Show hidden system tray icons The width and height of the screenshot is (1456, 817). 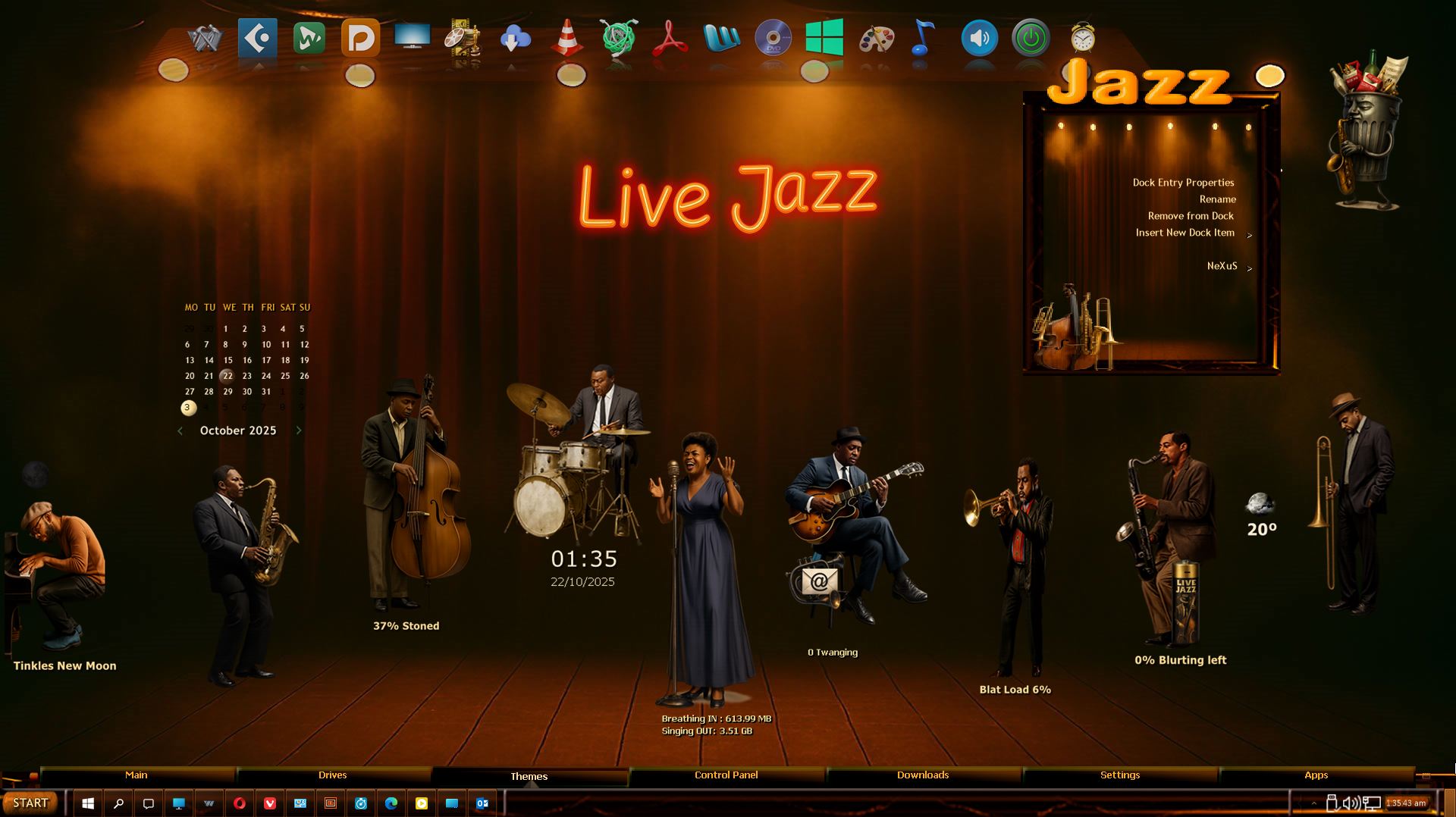coord(1313,803)
